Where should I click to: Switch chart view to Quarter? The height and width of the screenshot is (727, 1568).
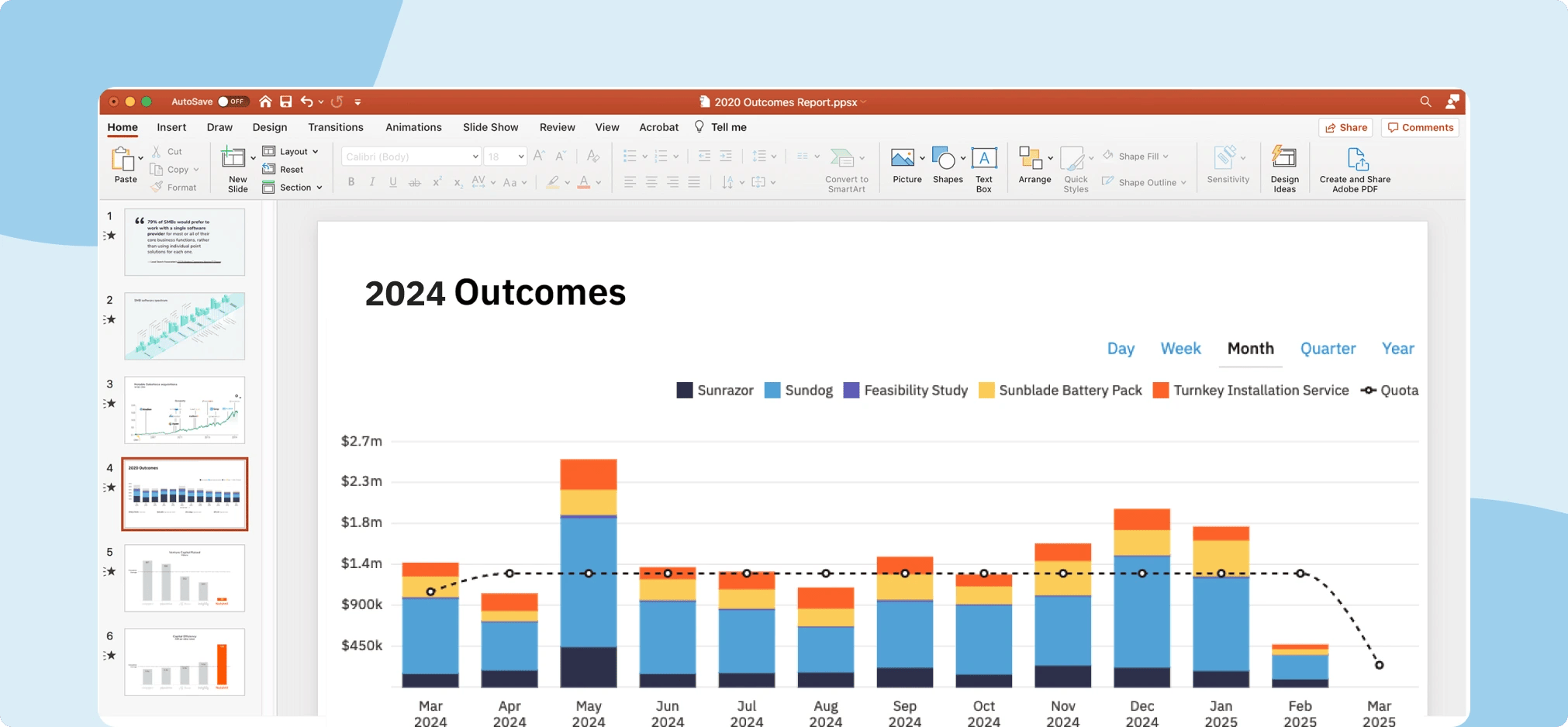click(x=1327, y=349)
